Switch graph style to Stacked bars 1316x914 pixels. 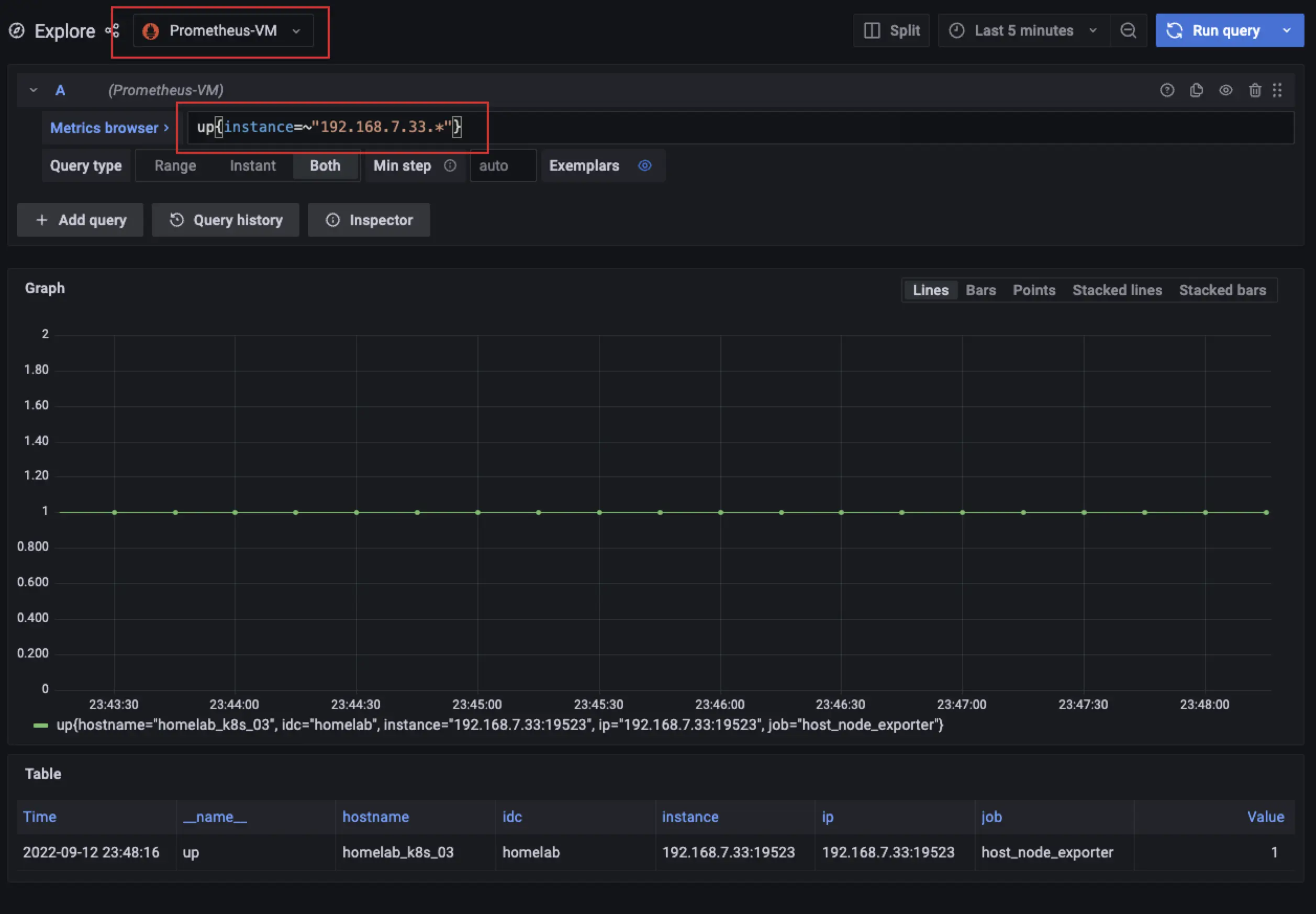point(1222,291)
